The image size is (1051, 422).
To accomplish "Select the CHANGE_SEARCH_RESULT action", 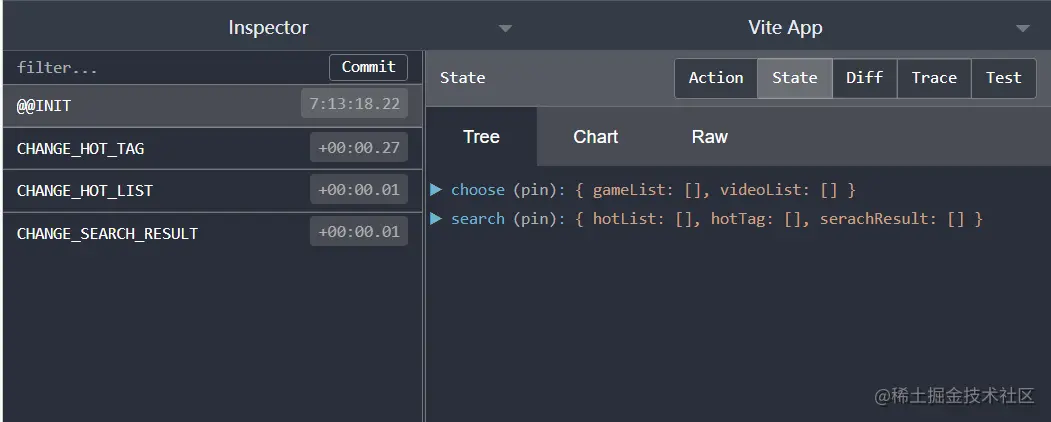I will [x=150, y=233].
